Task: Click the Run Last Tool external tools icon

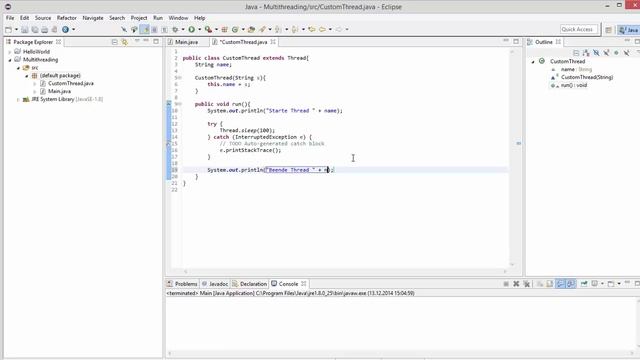Action: [208, 29]
